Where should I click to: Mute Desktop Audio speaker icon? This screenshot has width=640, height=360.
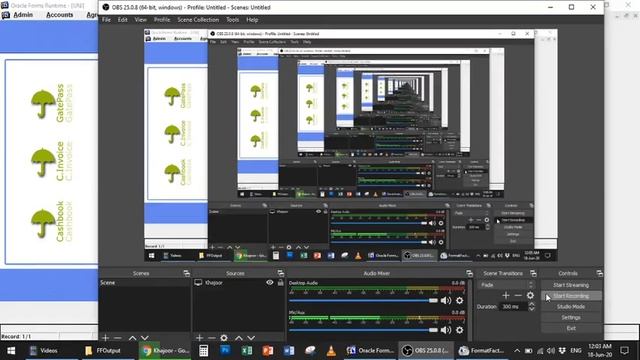pos(446,300)
